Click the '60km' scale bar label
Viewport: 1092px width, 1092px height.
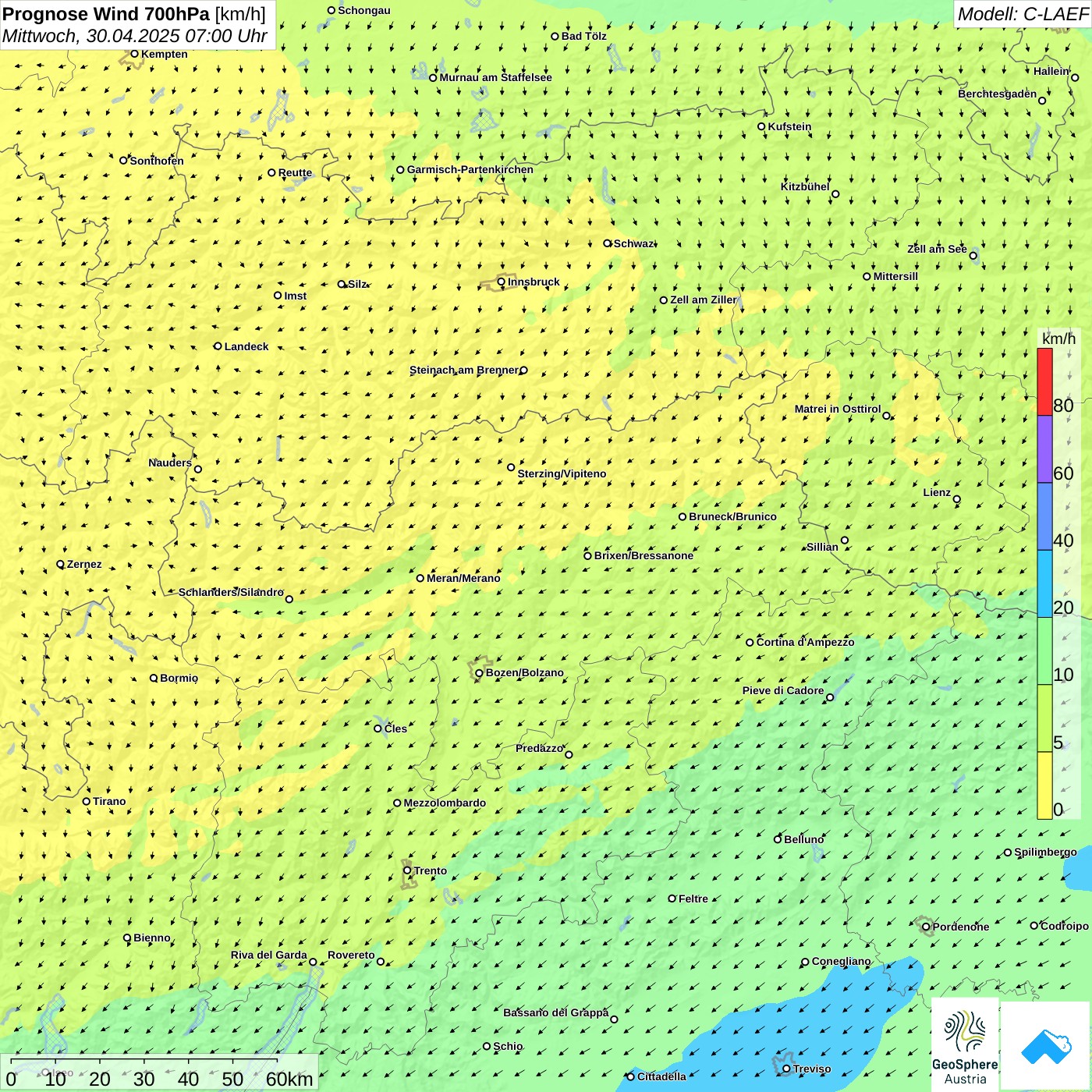click(x=289, y=1079)
